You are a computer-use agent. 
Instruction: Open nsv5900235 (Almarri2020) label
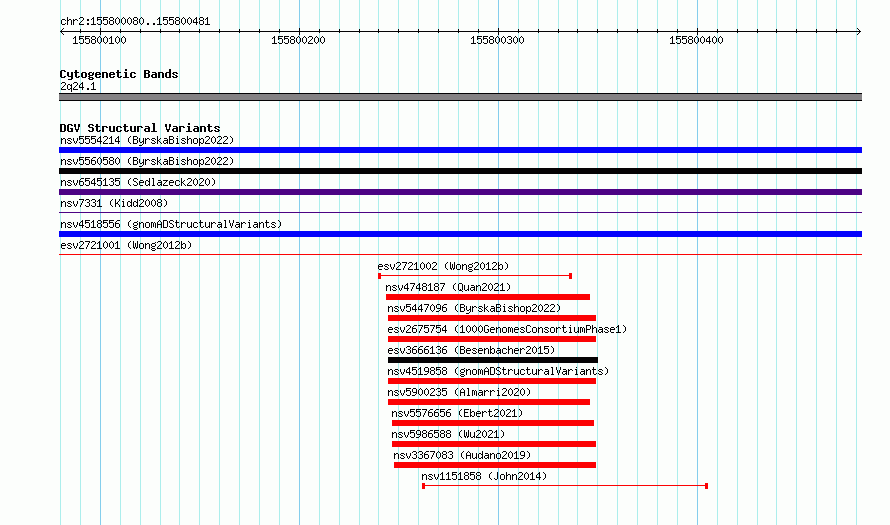[459, 392]
